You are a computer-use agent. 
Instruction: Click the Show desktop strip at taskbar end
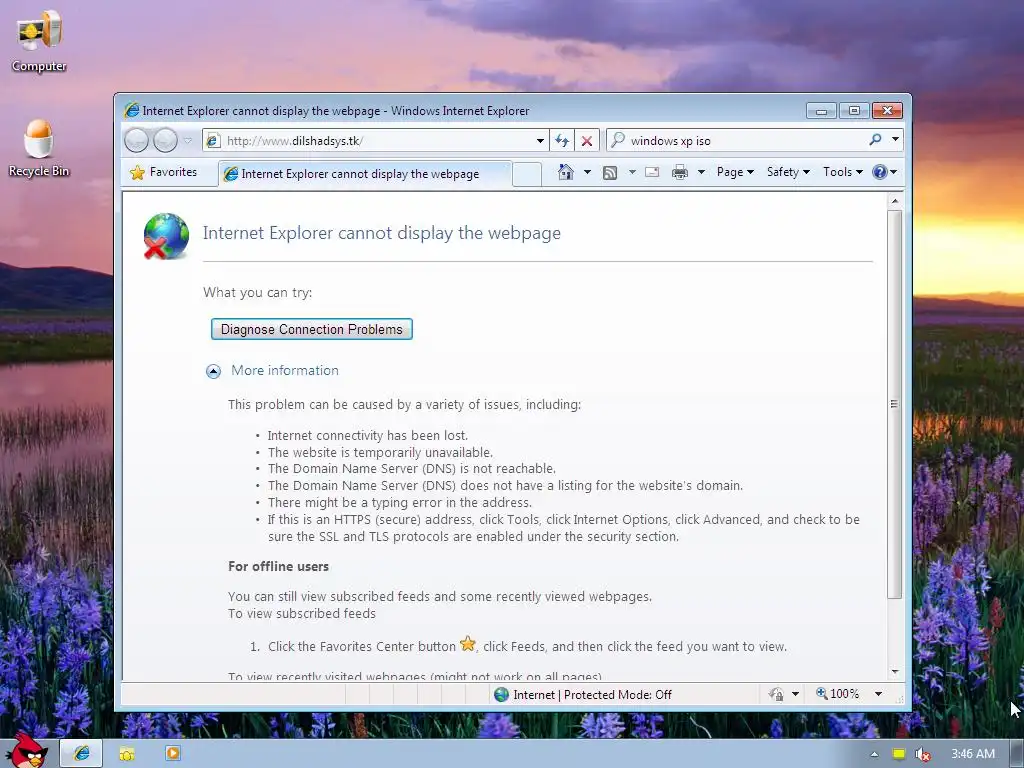point(1017,754)
